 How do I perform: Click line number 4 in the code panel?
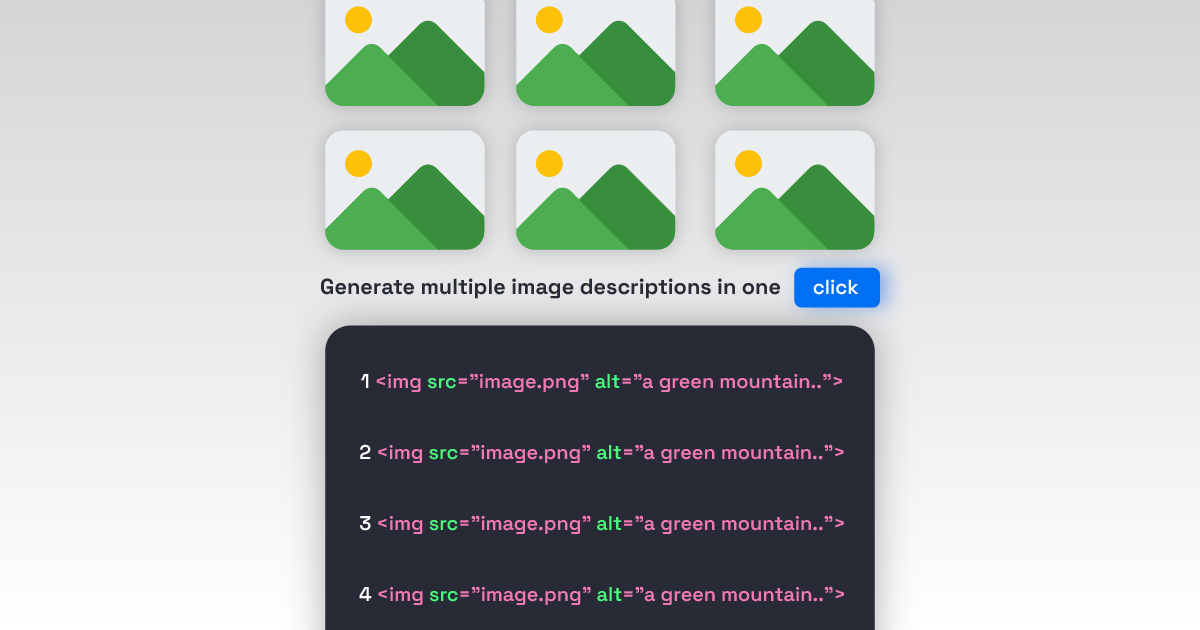click(x=365, y=594)
